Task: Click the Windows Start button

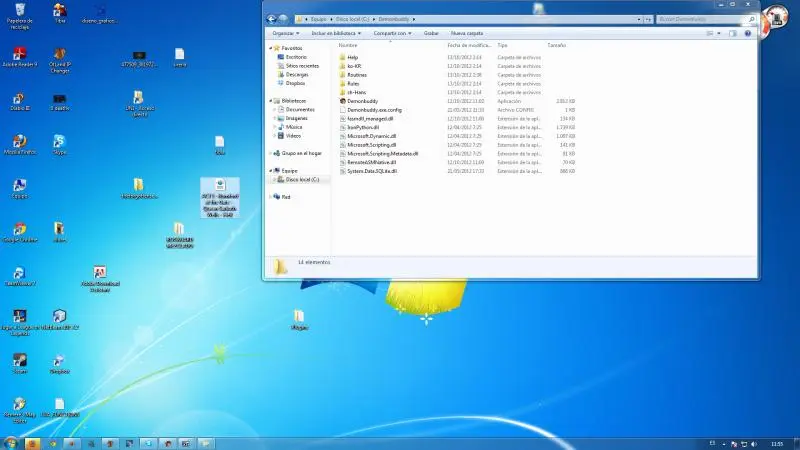Action: pos(10,441)
